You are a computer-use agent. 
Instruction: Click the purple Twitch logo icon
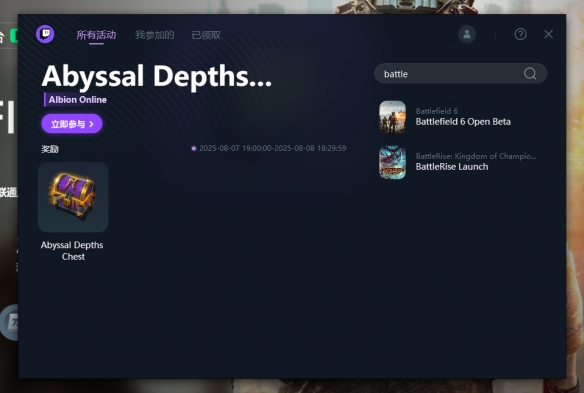pyautogui.click(x=45, y=34)
